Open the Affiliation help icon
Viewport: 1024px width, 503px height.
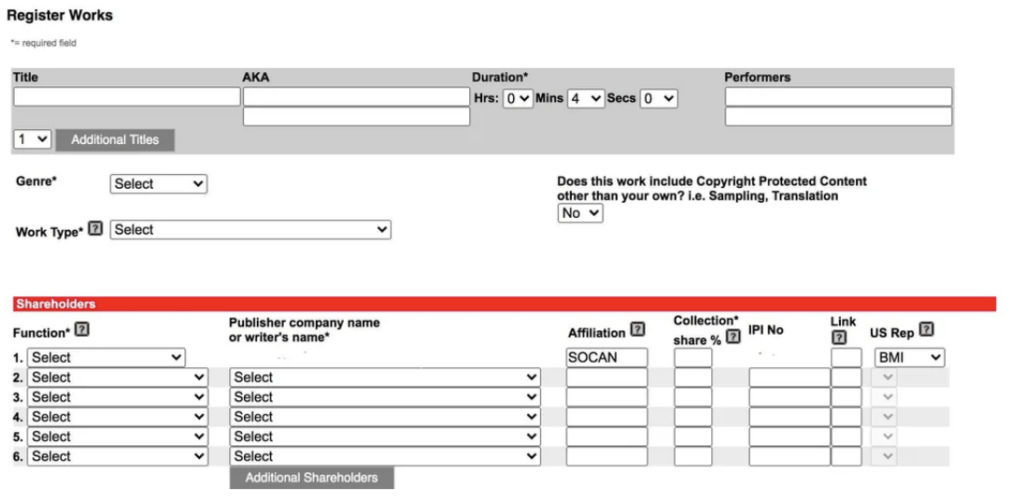(638, 330)
